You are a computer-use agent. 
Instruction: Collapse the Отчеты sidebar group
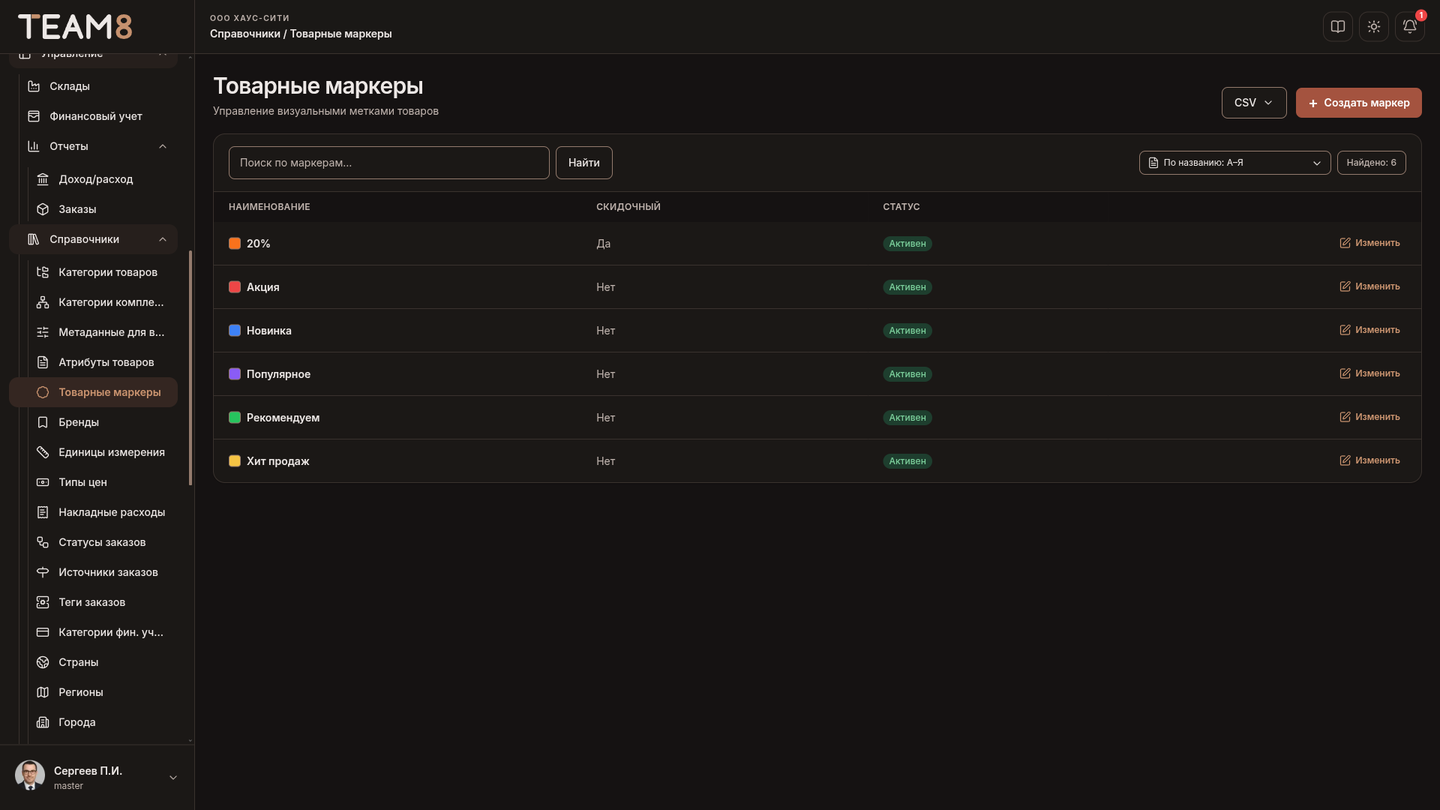tap(163, 146)
